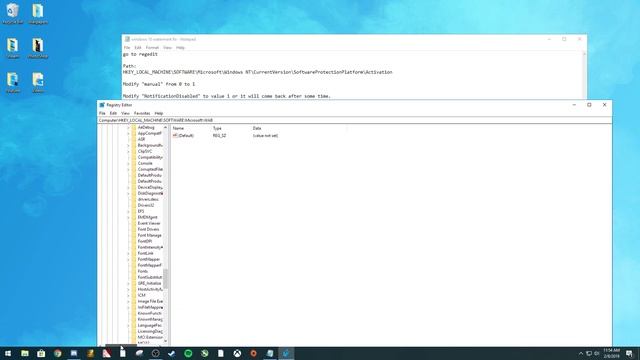Expand the Image File Execution key arrow
Viewport: 640px width, 360px height.
(x=129, y=301)
